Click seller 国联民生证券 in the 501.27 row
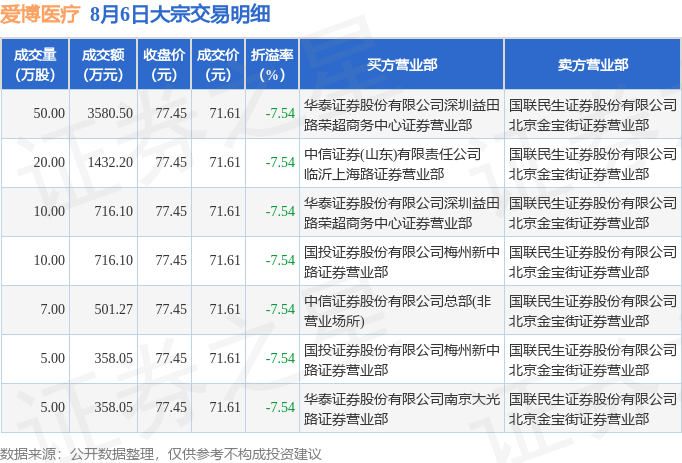Viewport: 682px width, 463px height. pos(593,311)
